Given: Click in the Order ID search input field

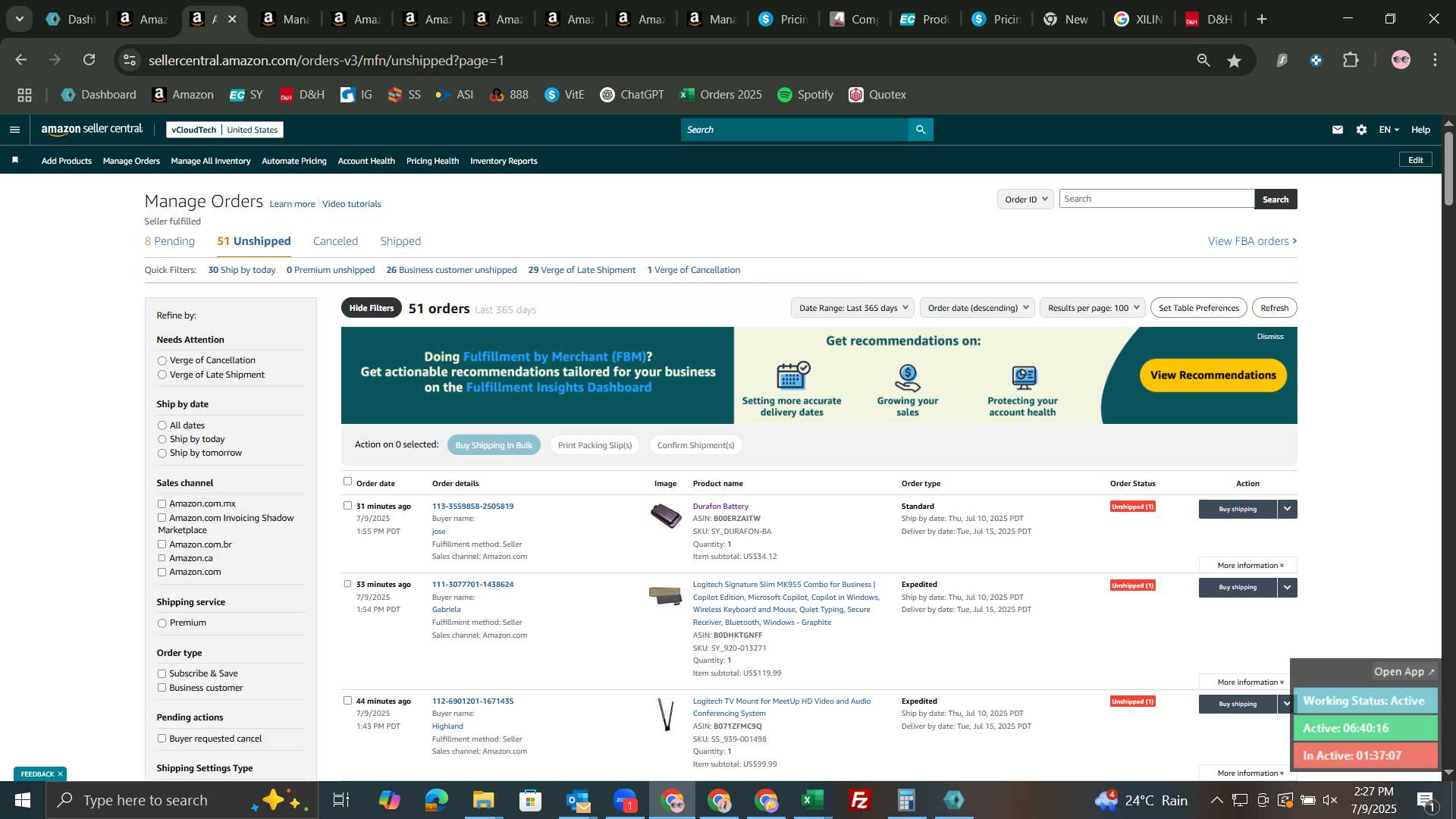Looking at the screenshot, I should tap(1156, 199).
